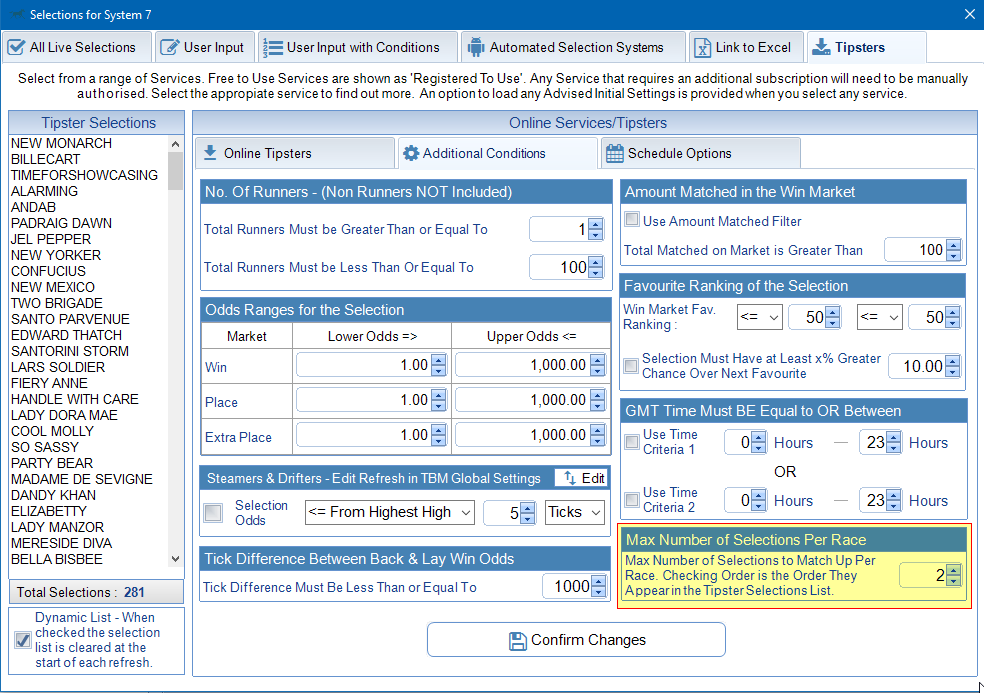The width and height of the screenshot is (984, 693).
Task: Click the All Live Selections checkmark icon
Action: point(16,47)
